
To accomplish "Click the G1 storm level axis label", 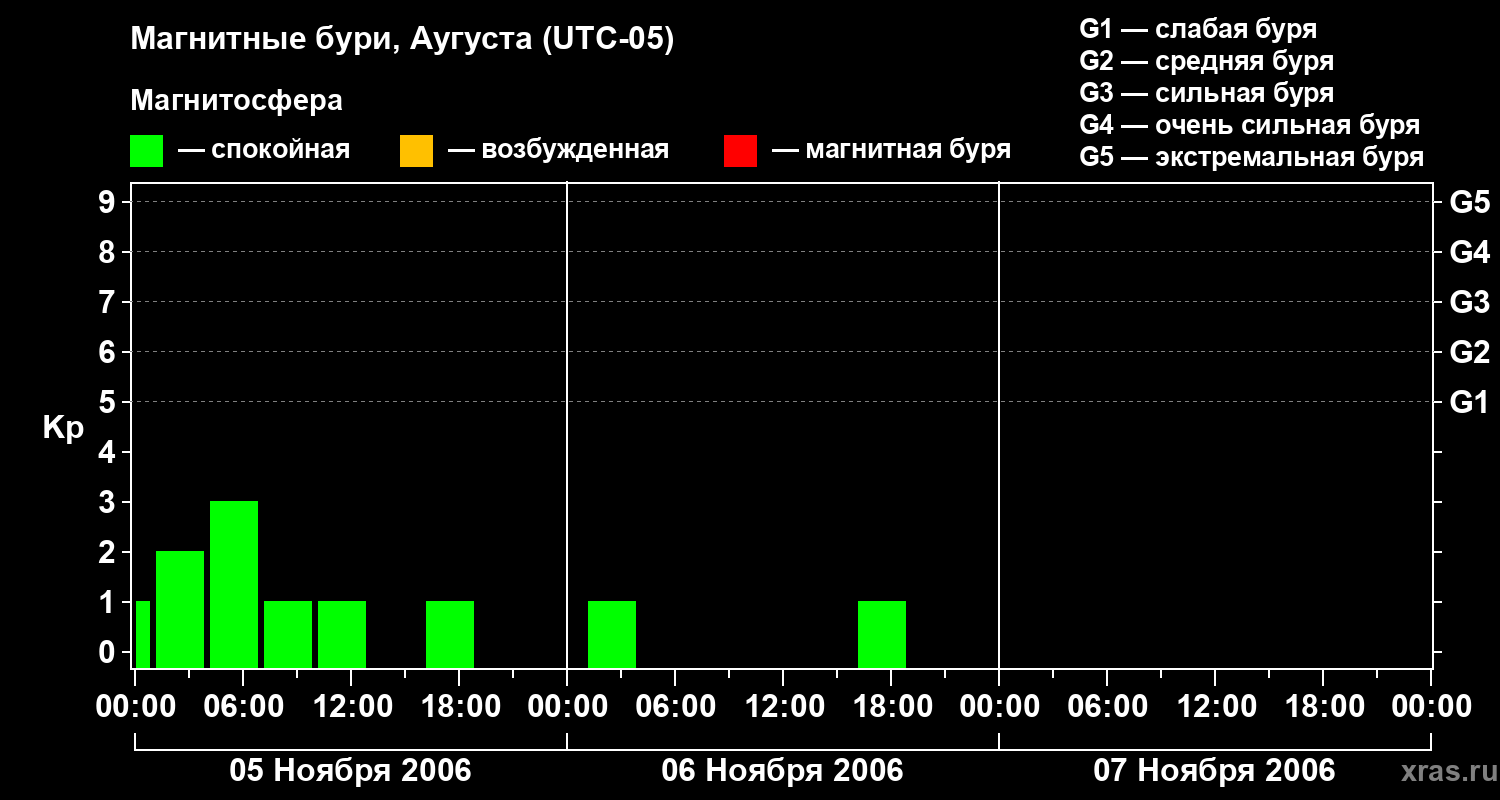I will 1469,402.
